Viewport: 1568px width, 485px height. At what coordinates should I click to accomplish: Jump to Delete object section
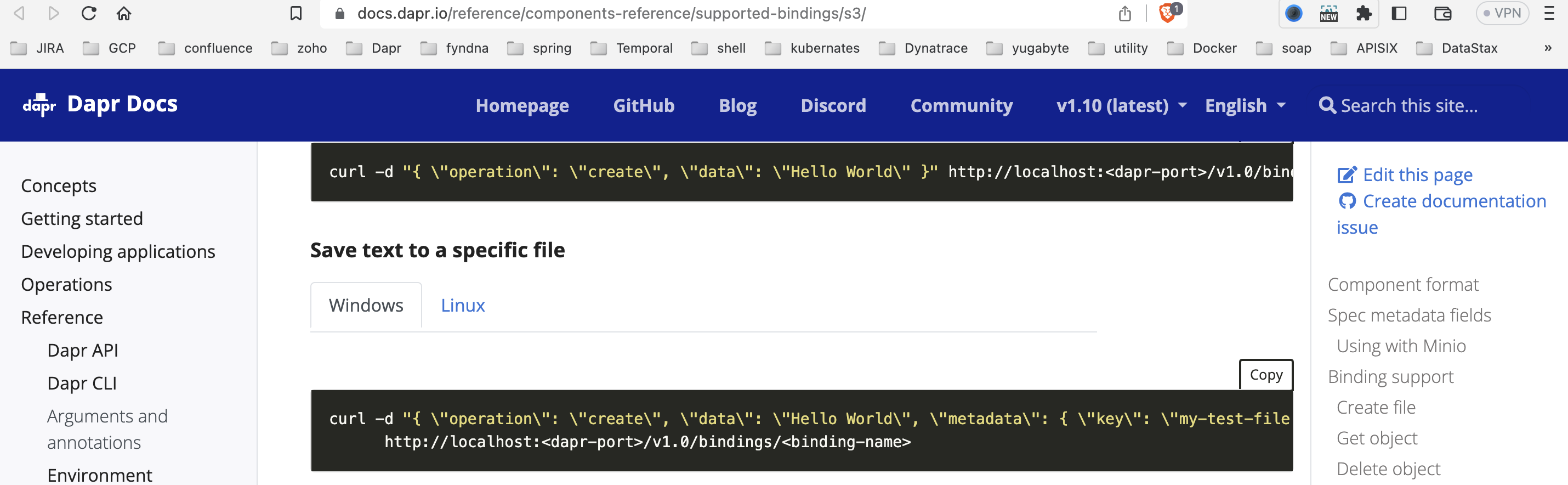1388,469
